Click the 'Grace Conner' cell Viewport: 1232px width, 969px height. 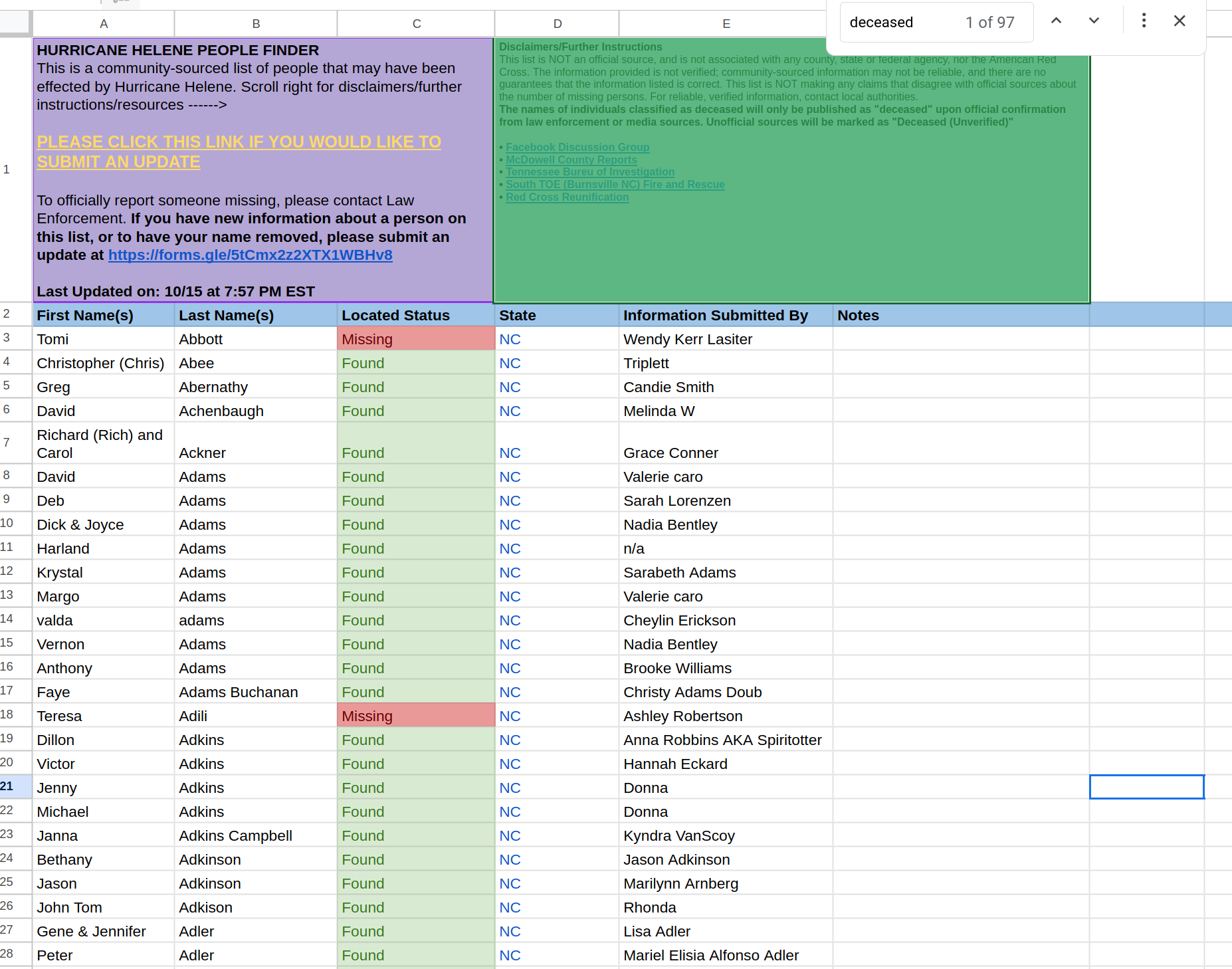[726, 443]
